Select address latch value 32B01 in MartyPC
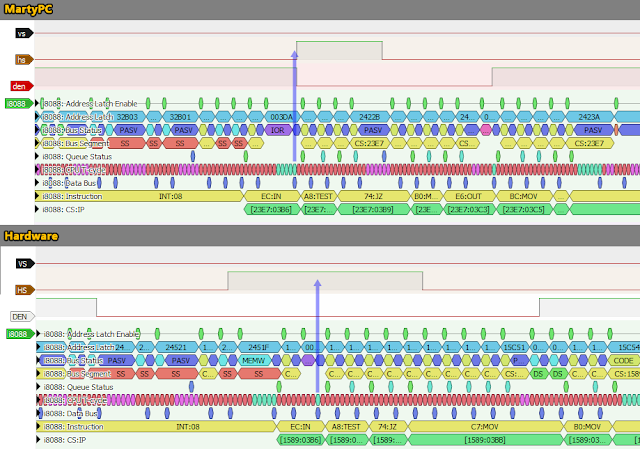 180,117
